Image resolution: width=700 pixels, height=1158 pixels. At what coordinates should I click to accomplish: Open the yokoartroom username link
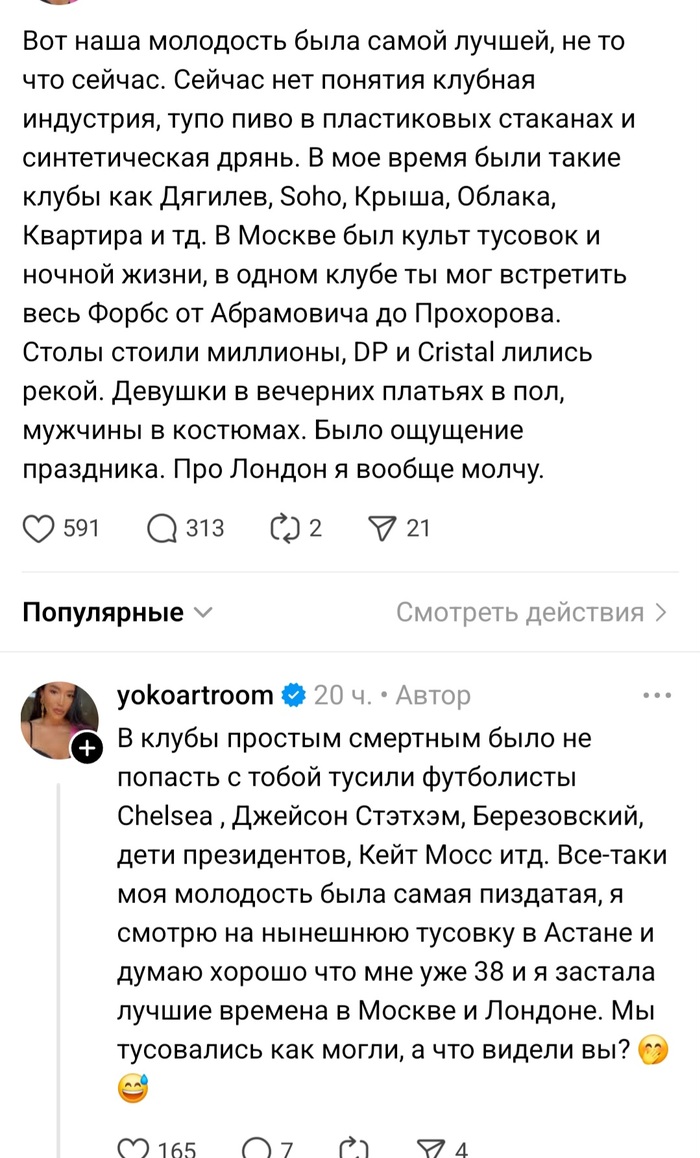point(195,695)
